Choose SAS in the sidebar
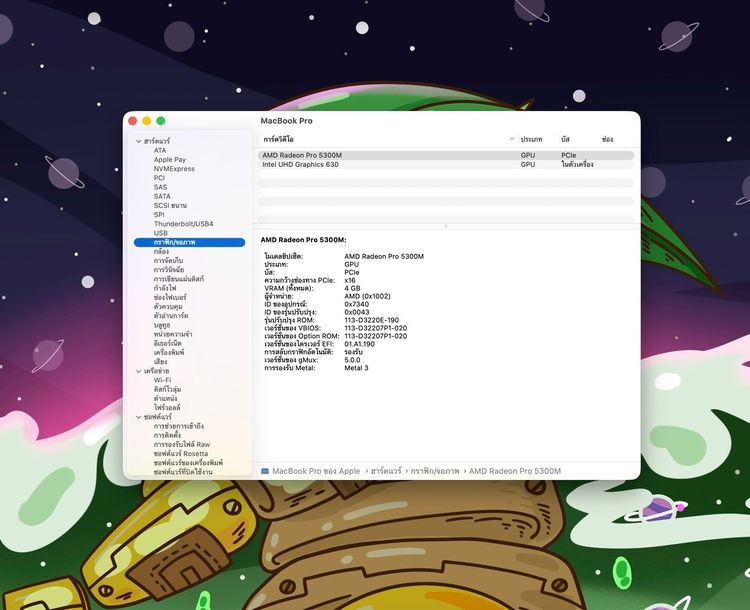The height and width of the screenshot is (610, 750). pyautogui.click(x=160, y=187)
